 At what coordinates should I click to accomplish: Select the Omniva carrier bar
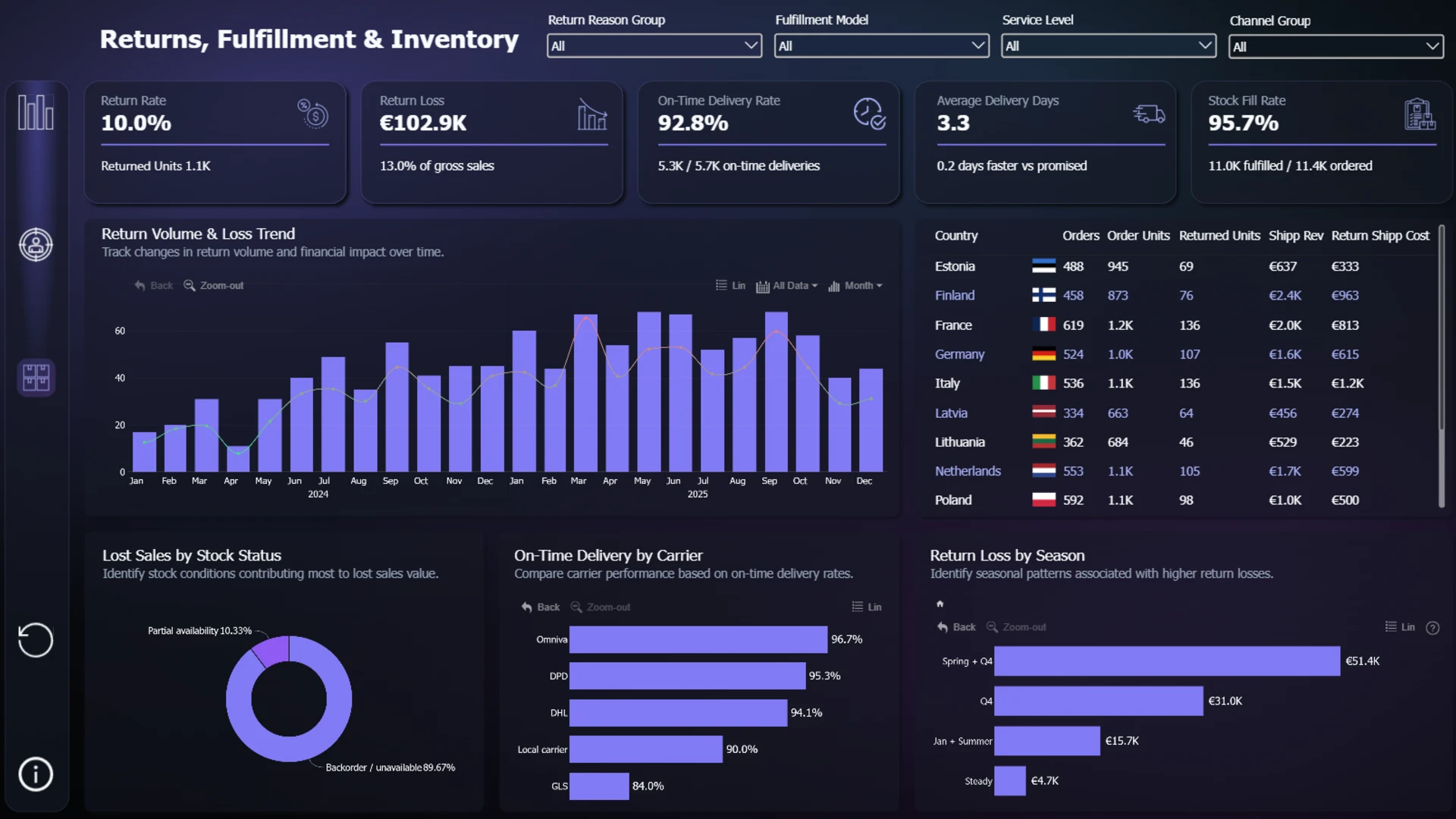[698, 640]
